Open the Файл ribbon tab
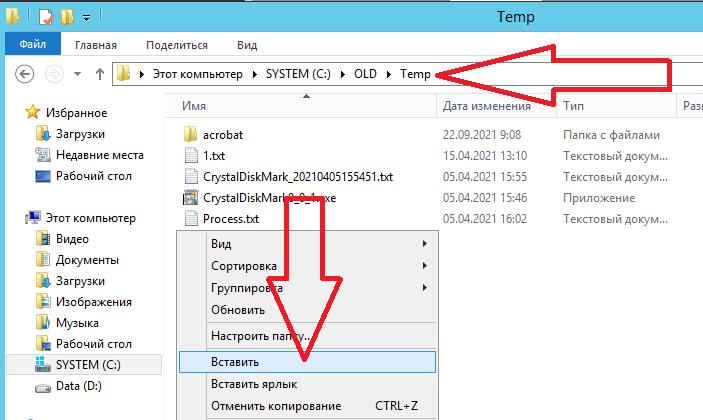The width and height of the screenshot is (703, 420). [x=33, y=44]
